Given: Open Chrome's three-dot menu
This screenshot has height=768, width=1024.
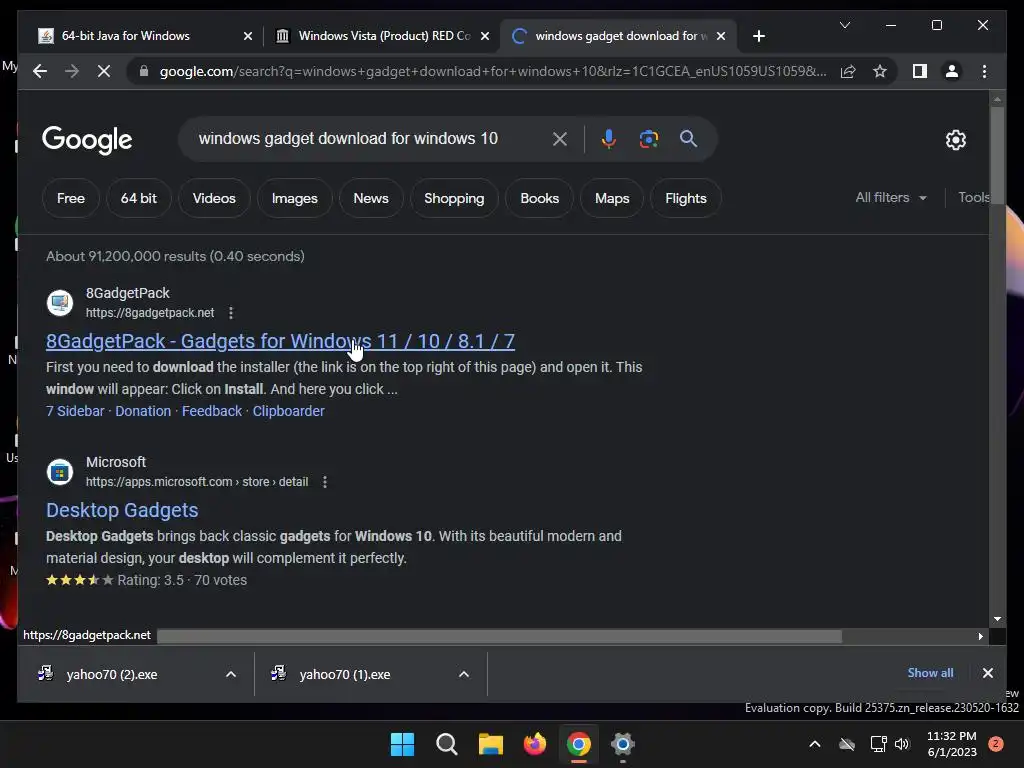Looking at the screenshot, I should pyautogui.click(x=984, y=71).
